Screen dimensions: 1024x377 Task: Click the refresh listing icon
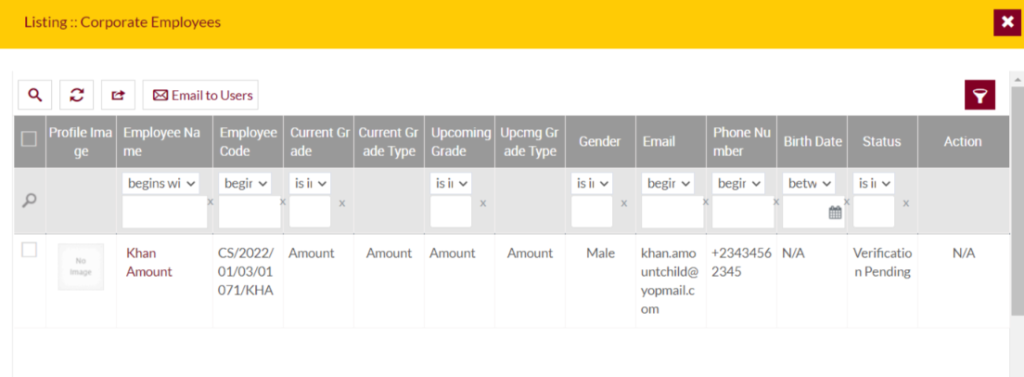[x=76, y=95]
